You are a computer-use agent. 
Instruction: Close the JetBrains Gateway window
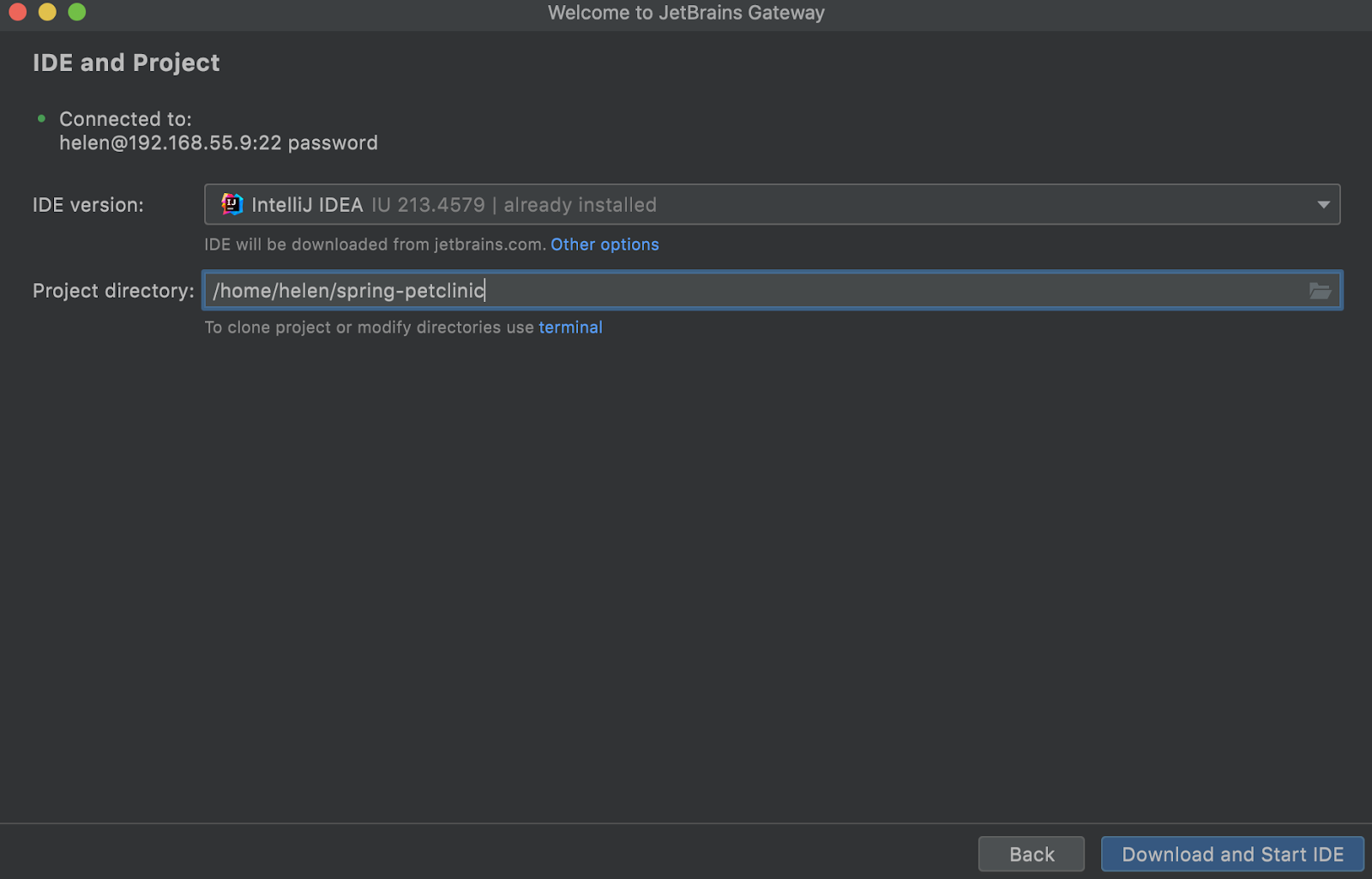coord(17,12)
